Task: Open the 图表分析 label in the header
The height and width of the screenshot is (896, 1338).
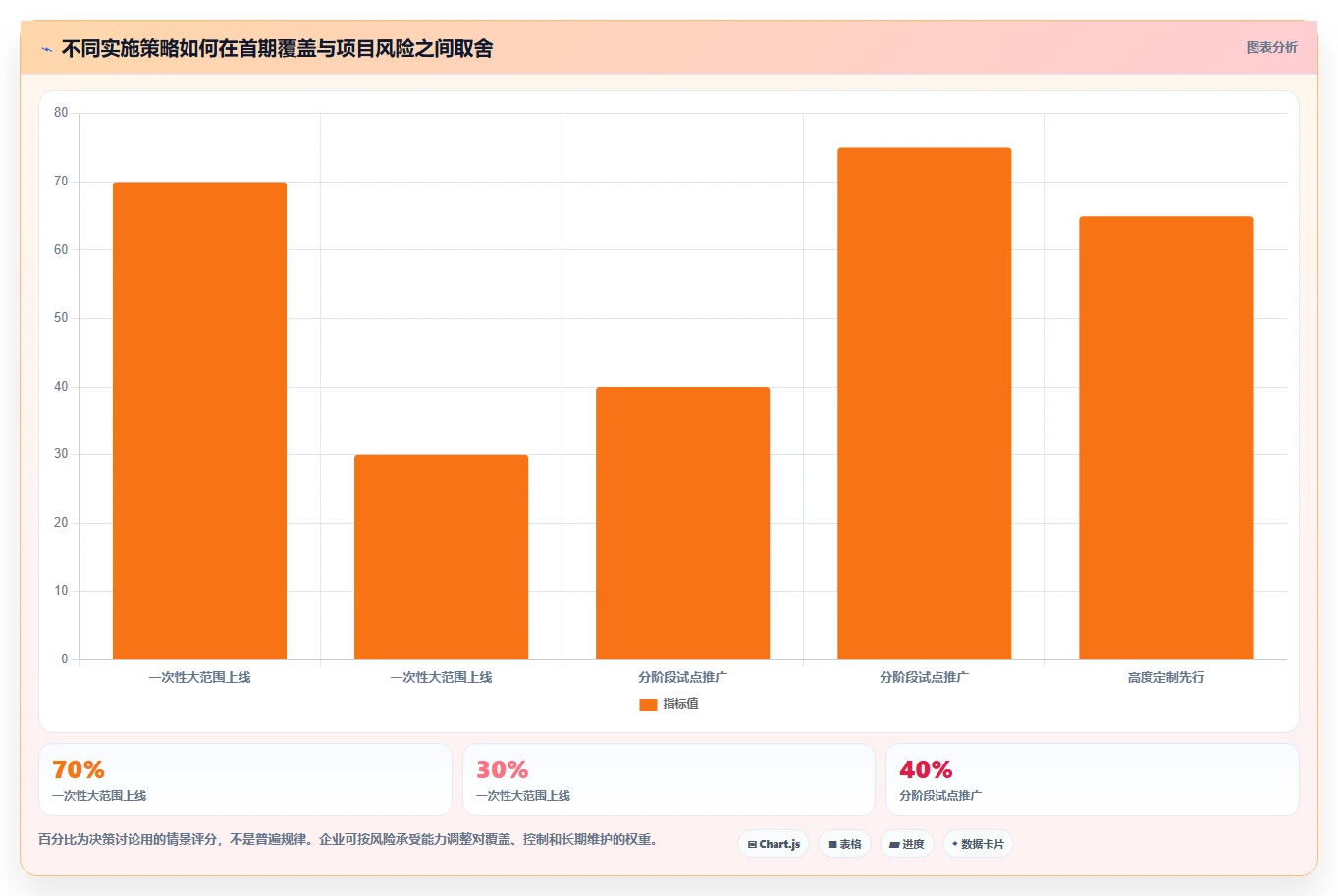Action: 1271,47
